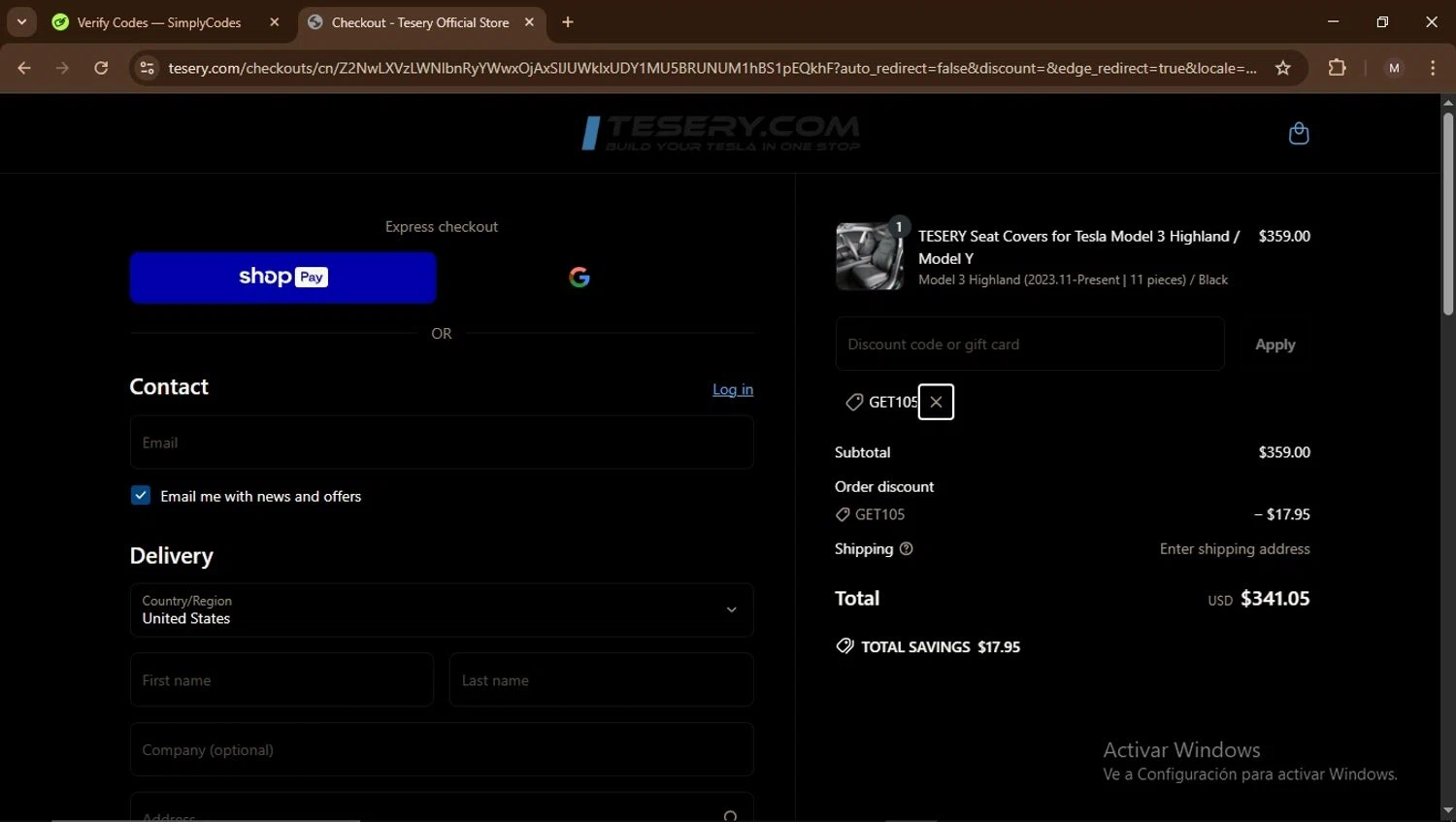Click the Google Pay express checkout button
1456x822 pixels.
[579, 278]
